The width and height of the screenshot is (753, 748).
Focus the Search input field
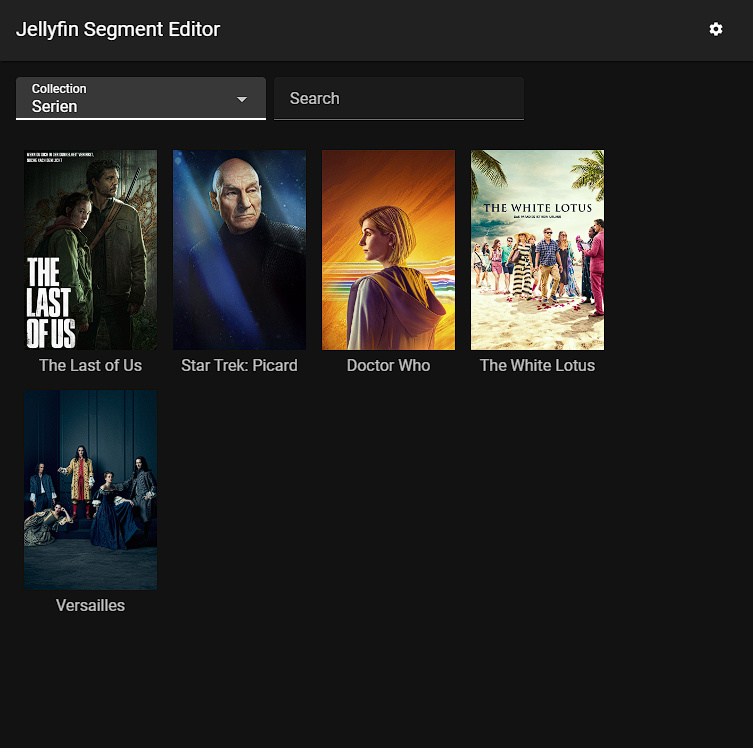399,98
